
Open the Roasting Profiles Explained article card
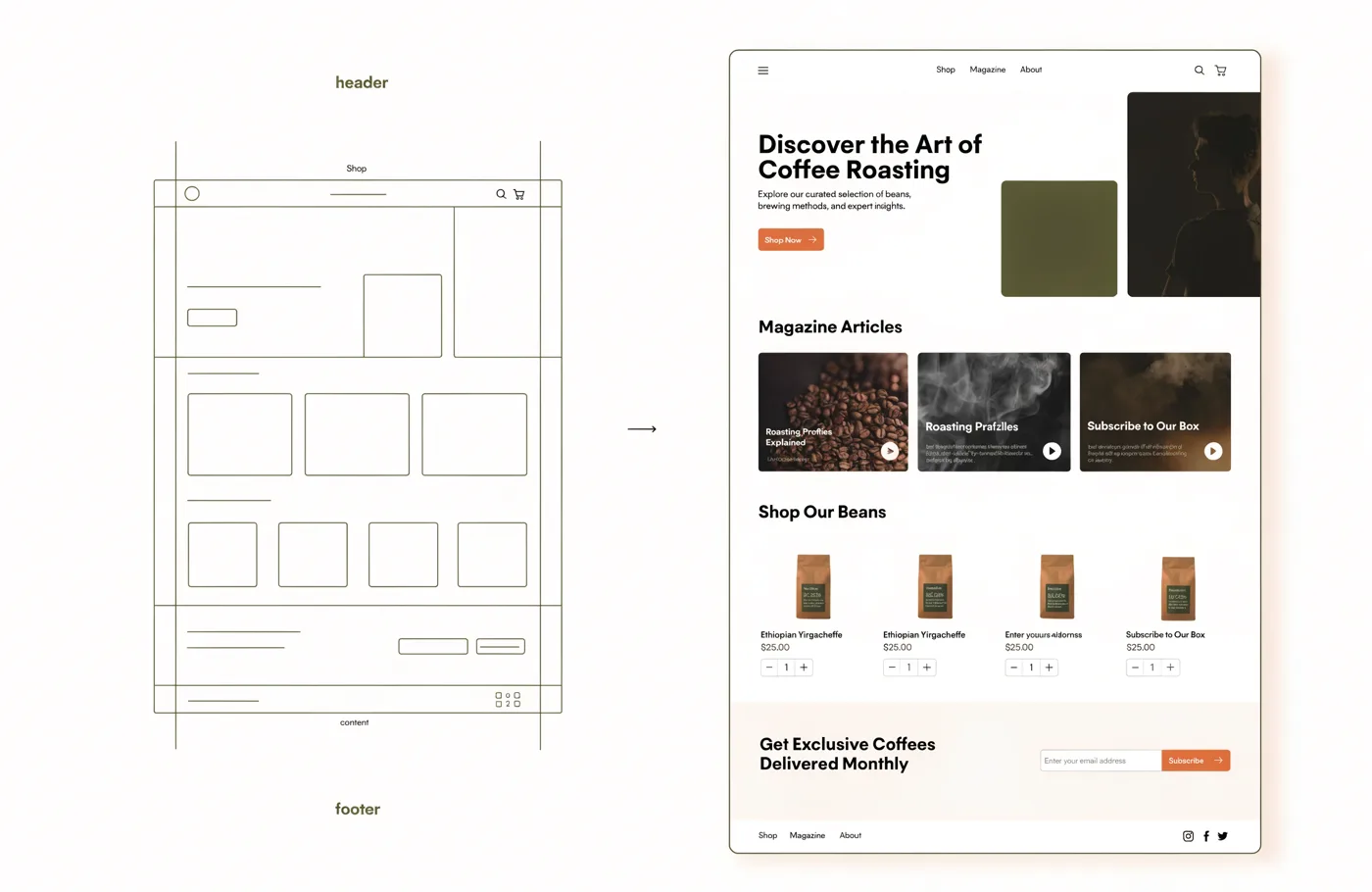(833, 412)
